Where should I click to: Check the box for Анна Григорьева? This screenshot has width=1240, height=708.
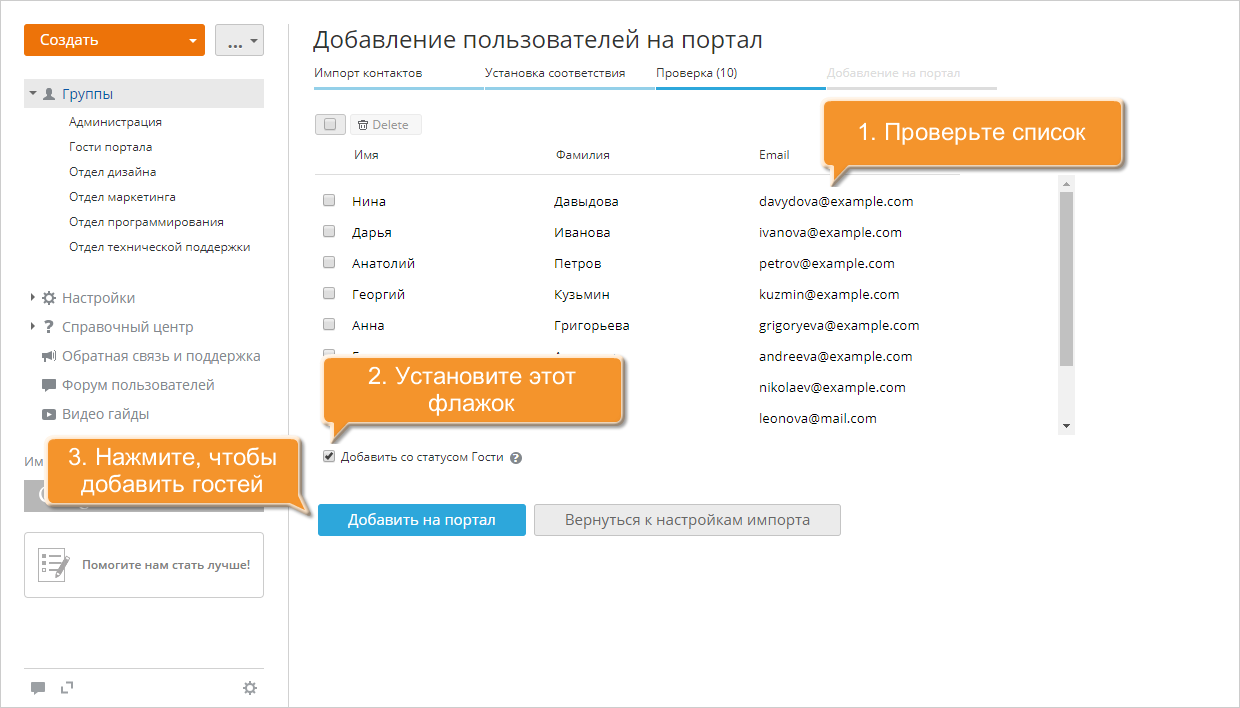point(329,325)
